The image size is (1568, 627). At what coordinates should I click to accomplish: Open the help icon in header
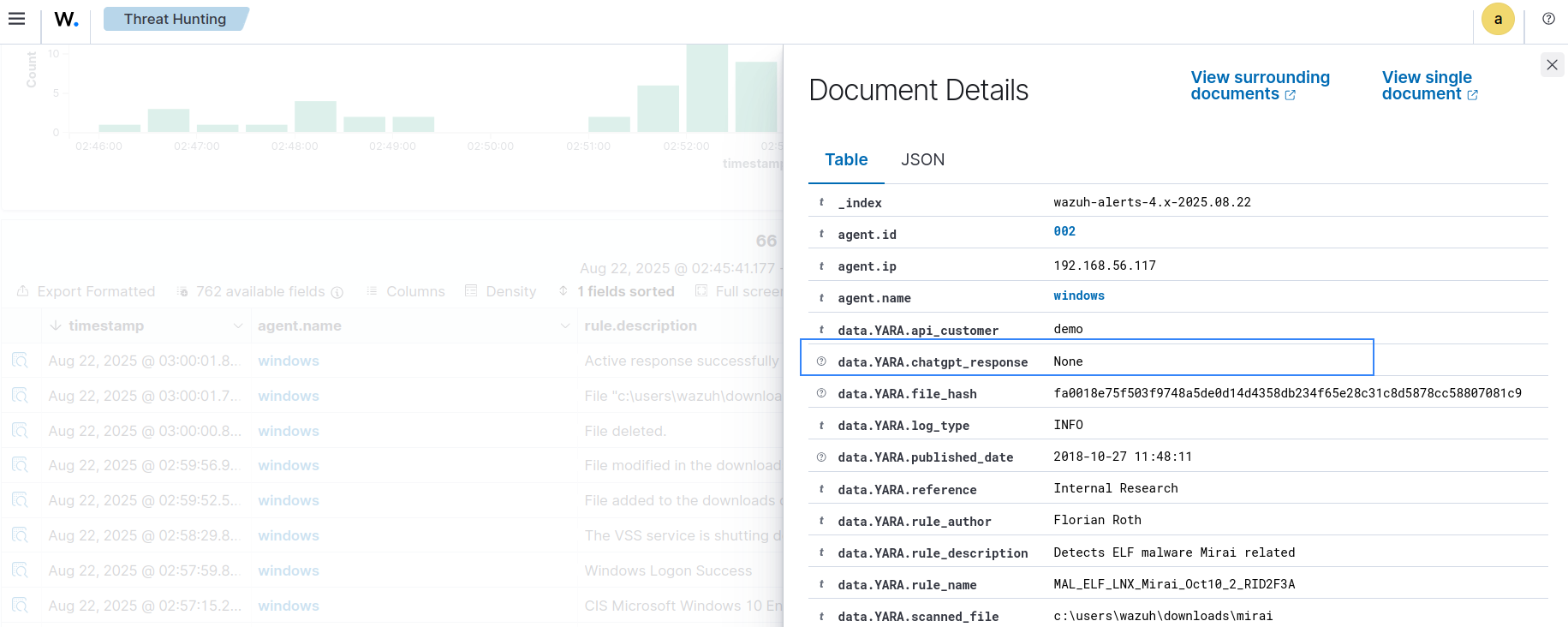coord(1548,19)
